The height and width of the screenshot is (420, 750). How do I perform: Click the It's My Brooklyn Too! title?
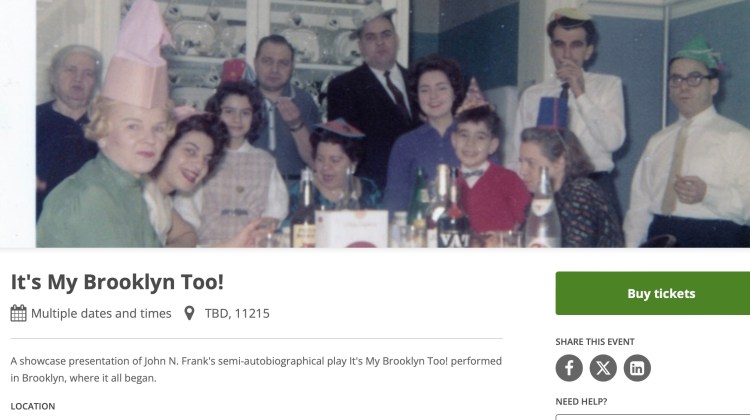[x=117, y=282]
